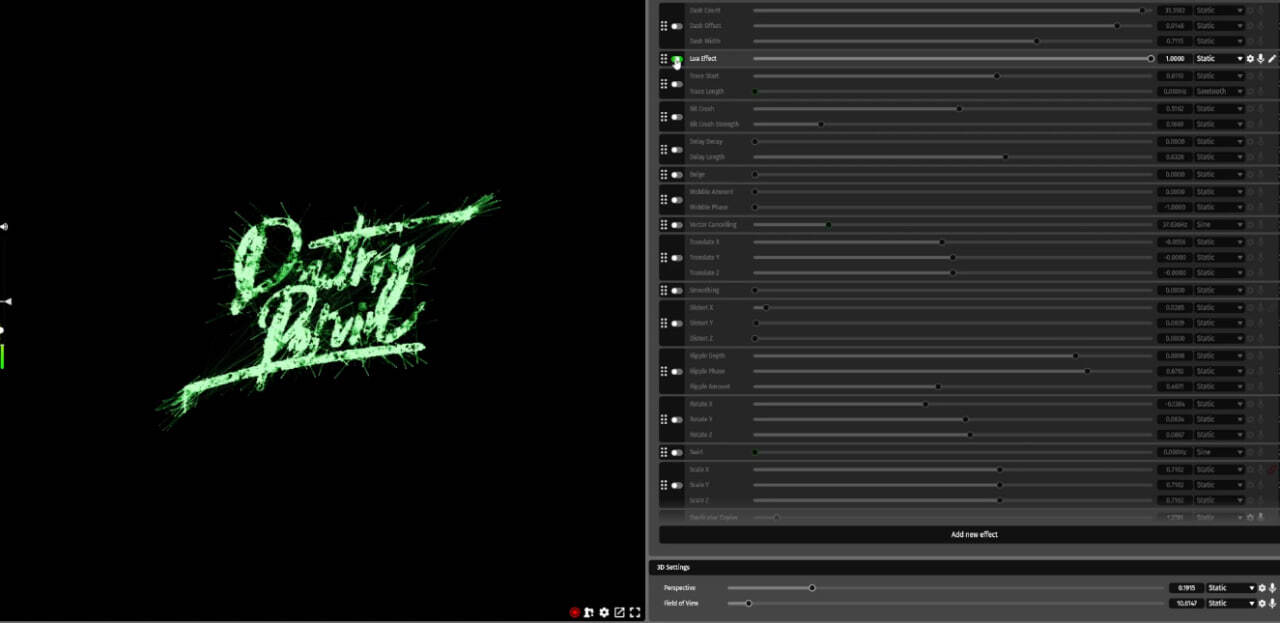
Task: Switch on the Vector Cancelling toggle
Action: 677,225
